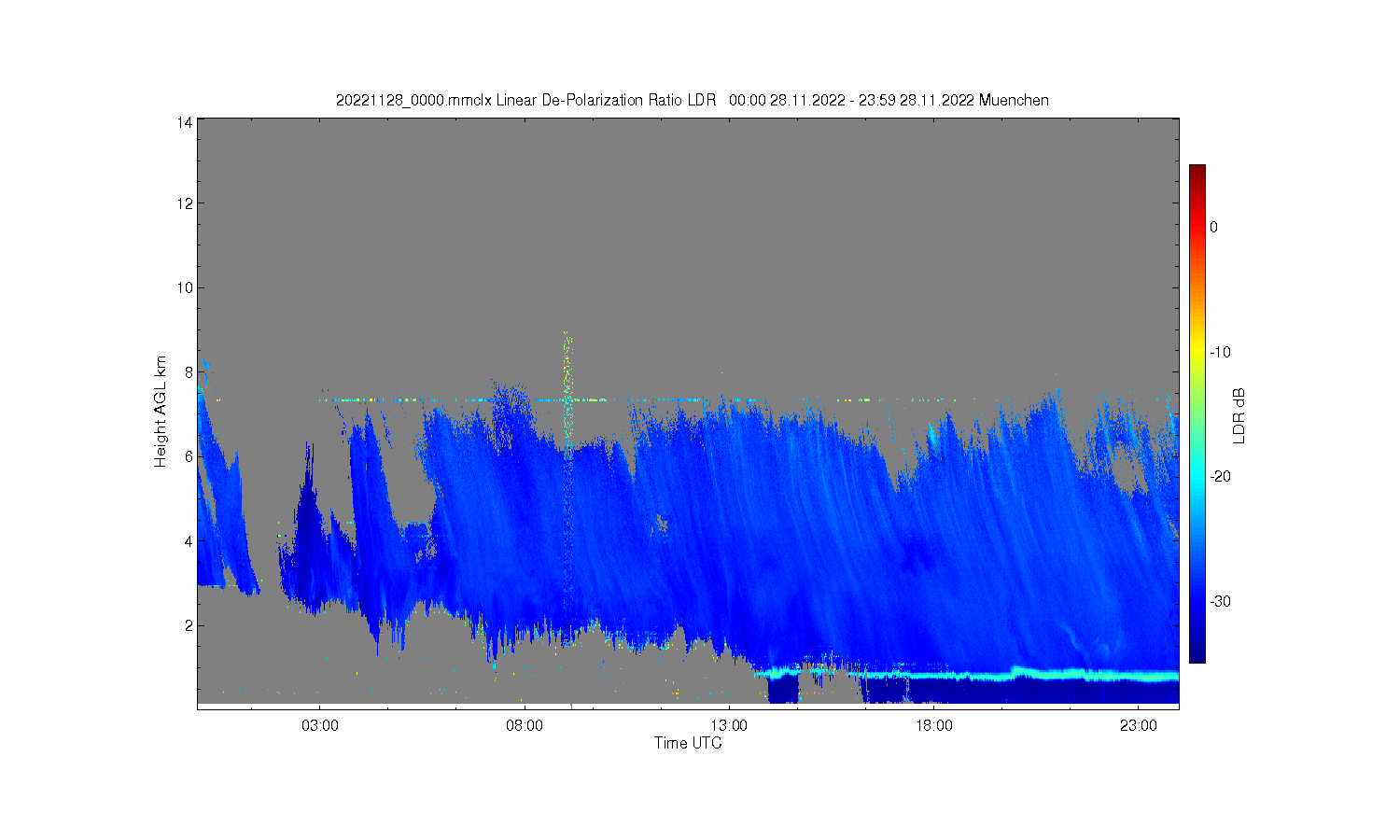The image size is (1400, 840).
Task: Click the height tick label 4
Action: coord(189,541)
